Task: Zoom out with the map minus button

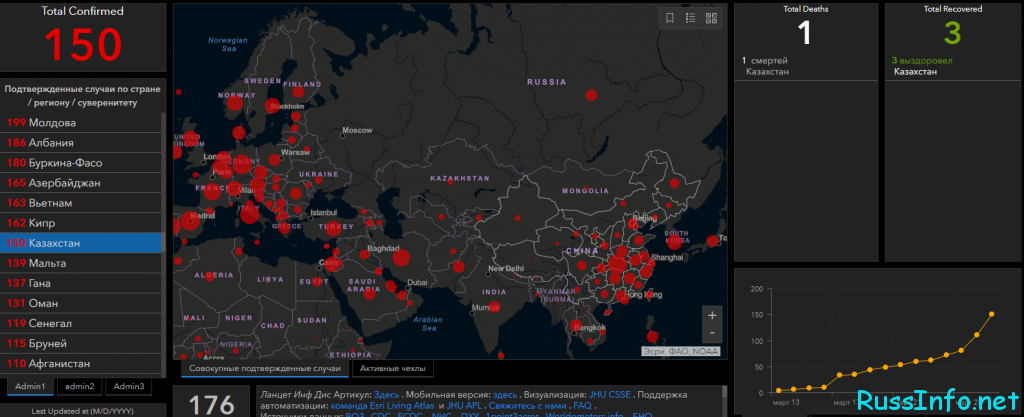Action: coord(712,333)
